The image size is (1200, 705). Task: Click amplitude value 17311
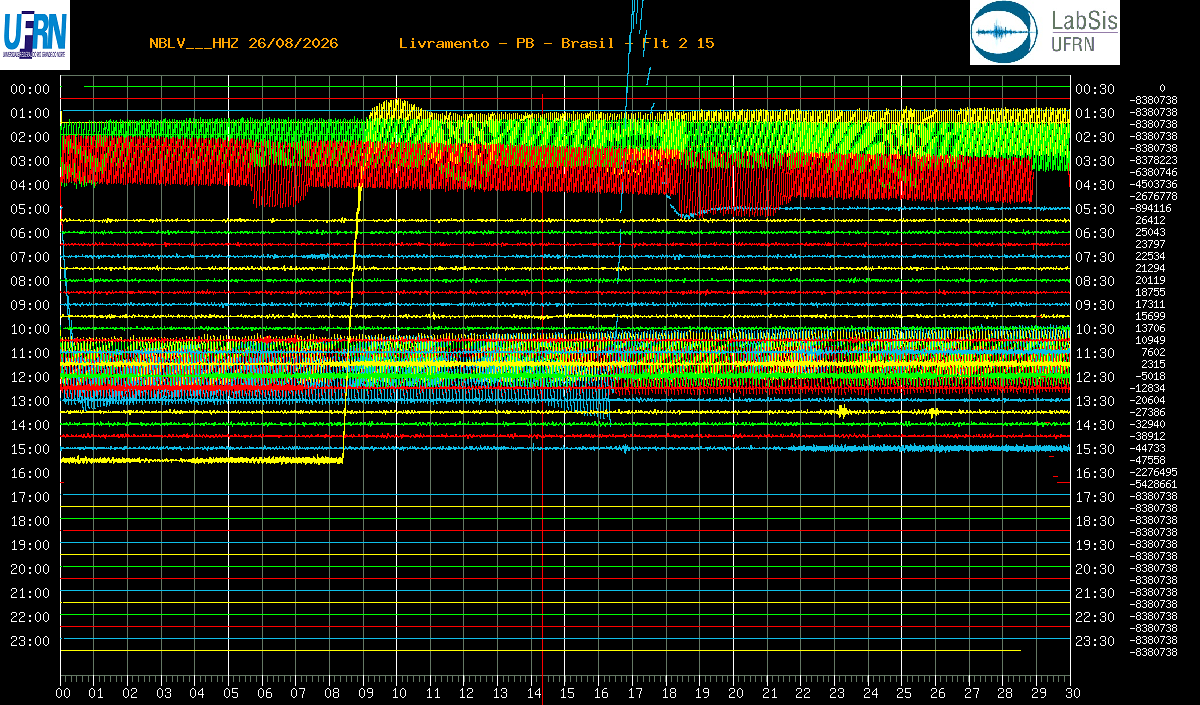tap(1150, 304)
